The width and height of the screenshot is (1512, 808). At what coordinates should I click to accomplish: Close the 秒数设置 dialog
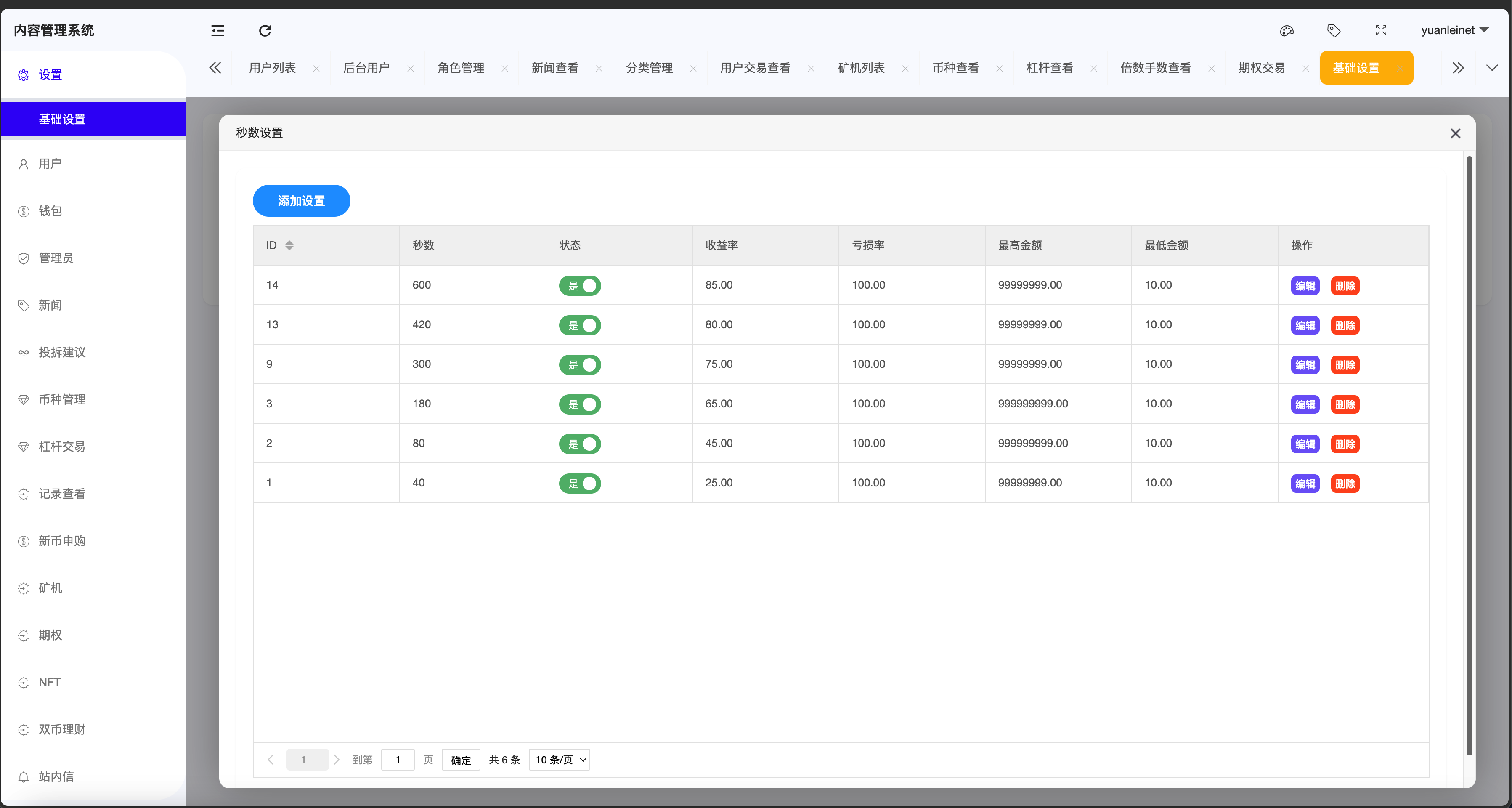pyautogui.click(x=1455, y=133)
